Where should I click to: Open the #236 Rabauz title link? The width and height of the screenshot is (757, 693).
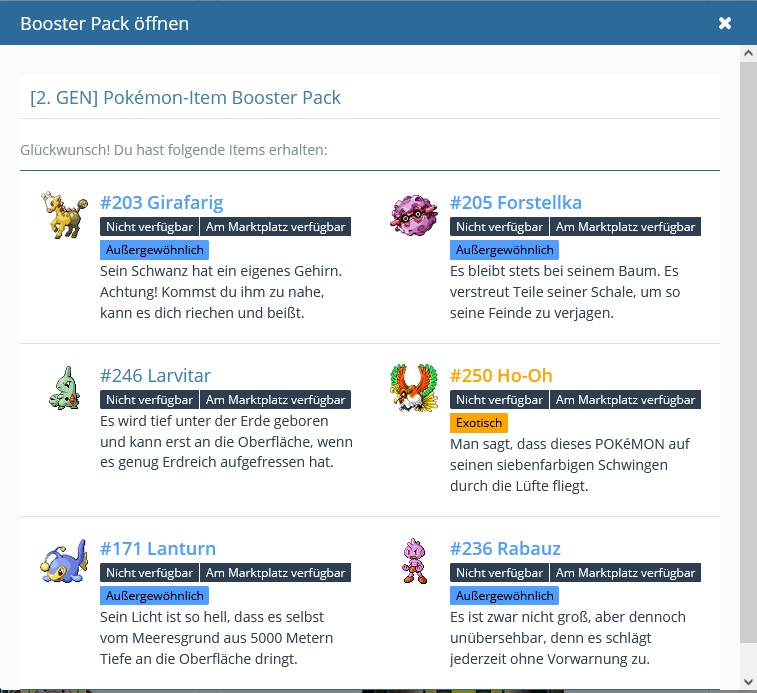point(505,549)
